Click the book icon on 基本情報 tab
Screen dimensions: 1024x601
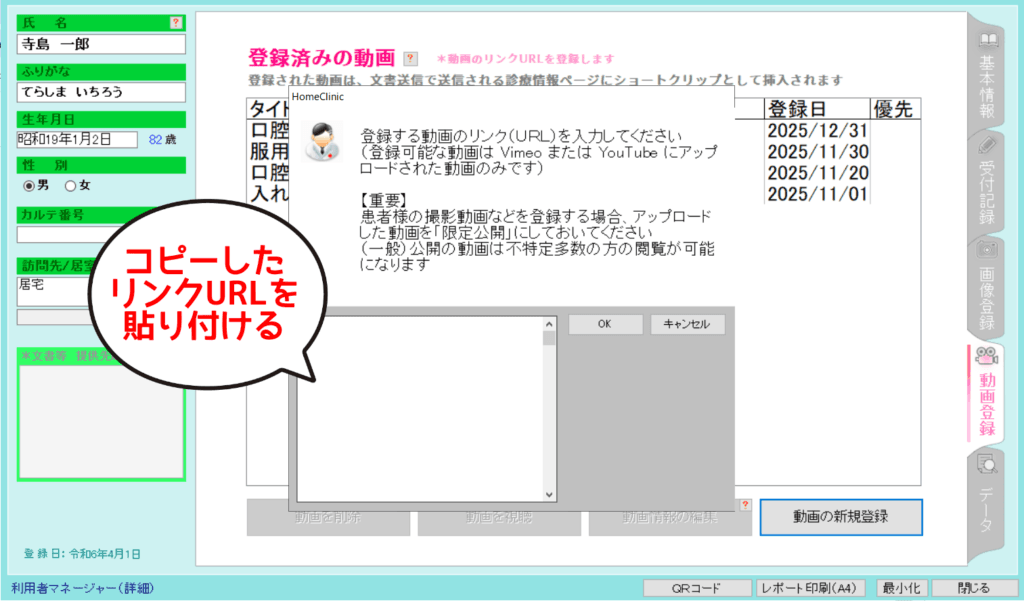[x=988, y=41]
